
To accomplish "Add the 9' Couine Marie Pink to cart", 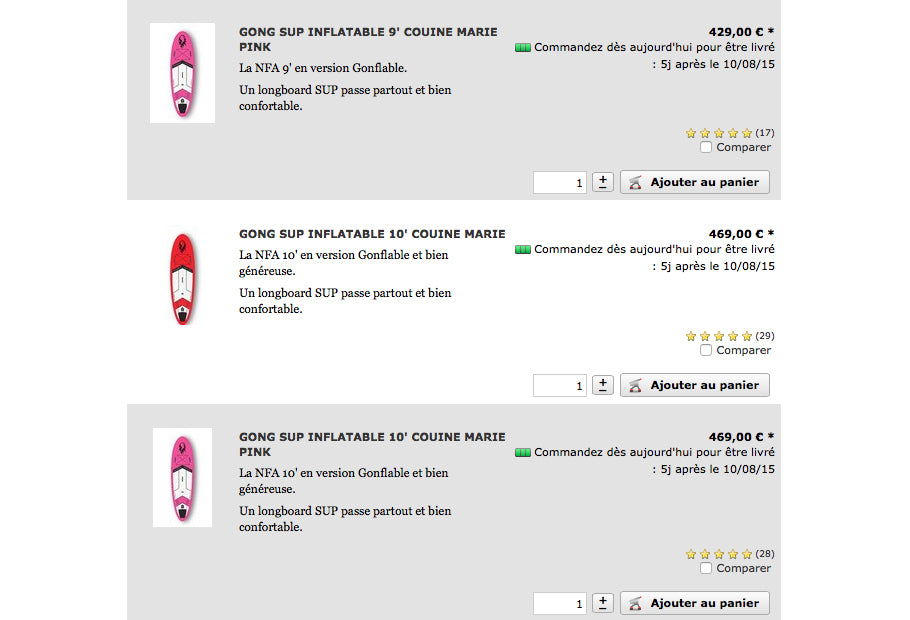I will (695, 182).
